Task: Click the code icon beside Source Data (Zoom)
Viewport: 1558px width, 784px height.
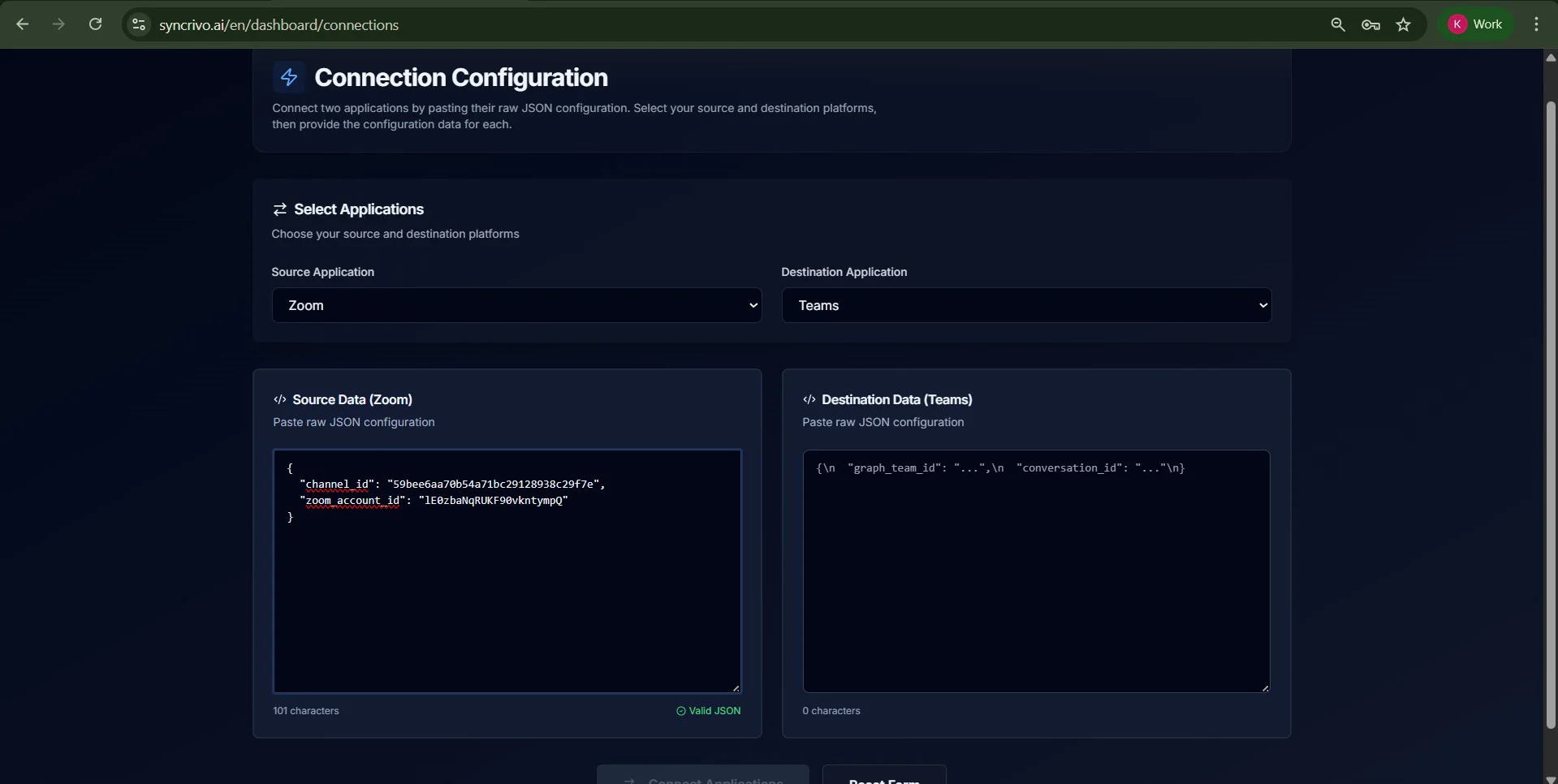Action: point(280,399)
